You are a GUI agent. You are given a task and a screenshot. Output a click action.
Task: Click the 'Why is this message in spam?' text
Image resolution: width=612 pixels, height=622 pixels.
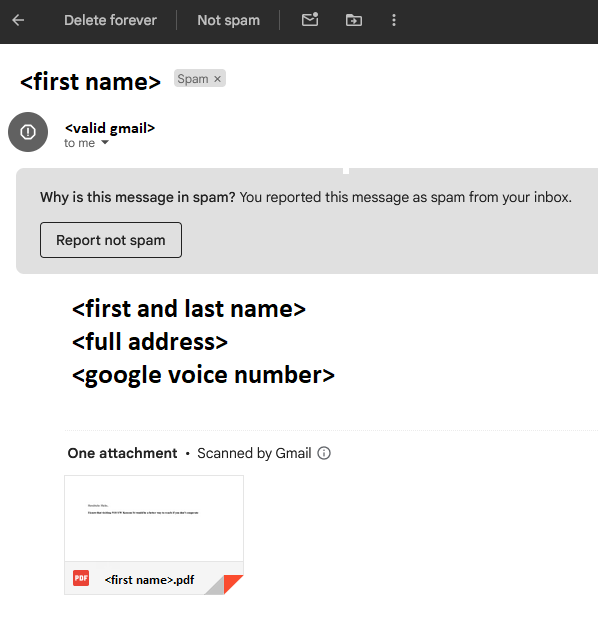pos(138,197)
